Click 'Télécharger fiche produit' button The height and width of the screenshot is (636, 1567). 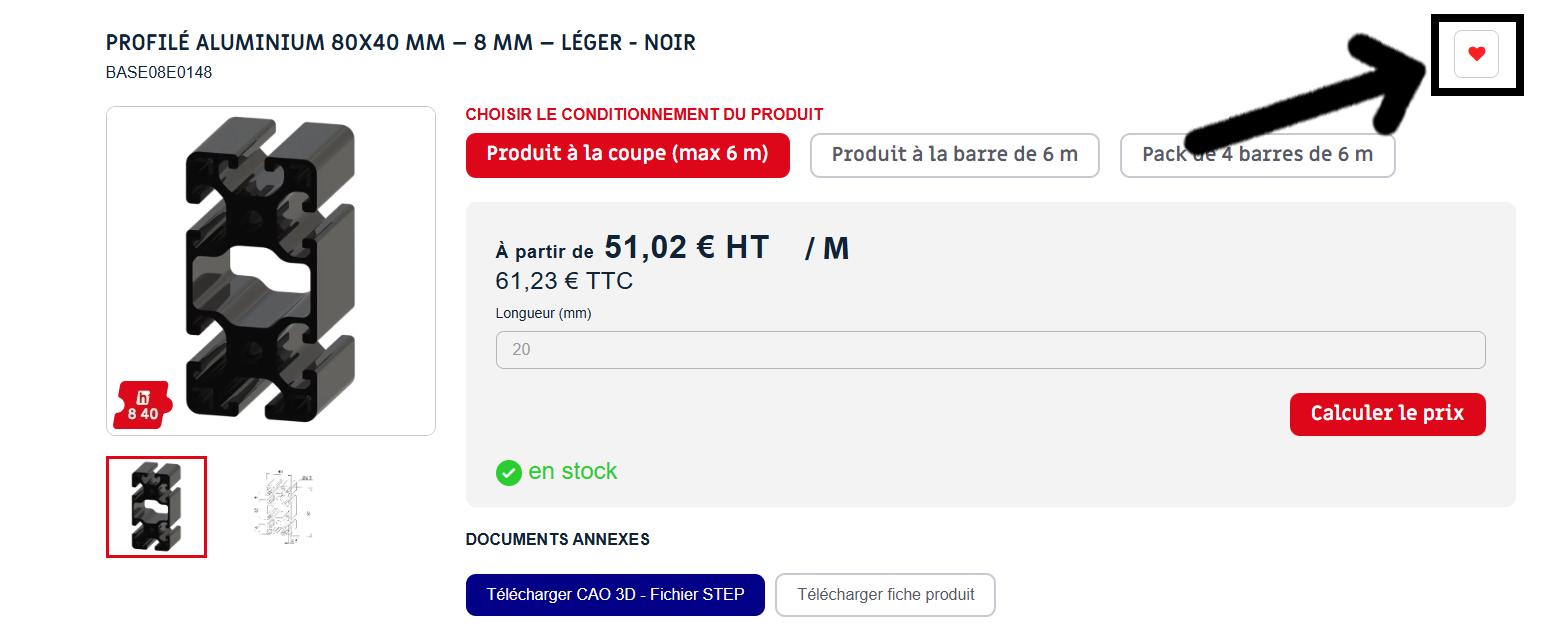click(885, 594)
